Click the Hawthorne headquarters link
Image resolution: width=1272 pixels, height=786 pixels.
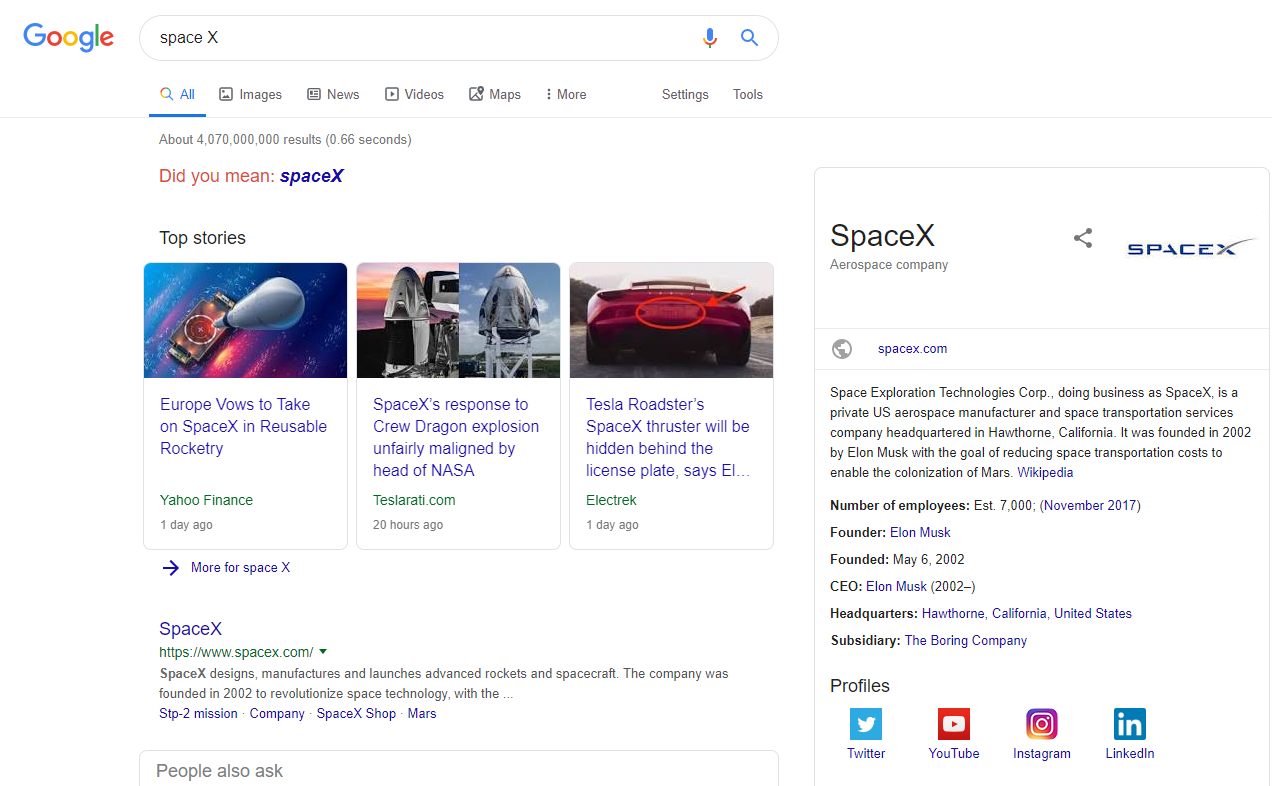[x=953, y=614]
